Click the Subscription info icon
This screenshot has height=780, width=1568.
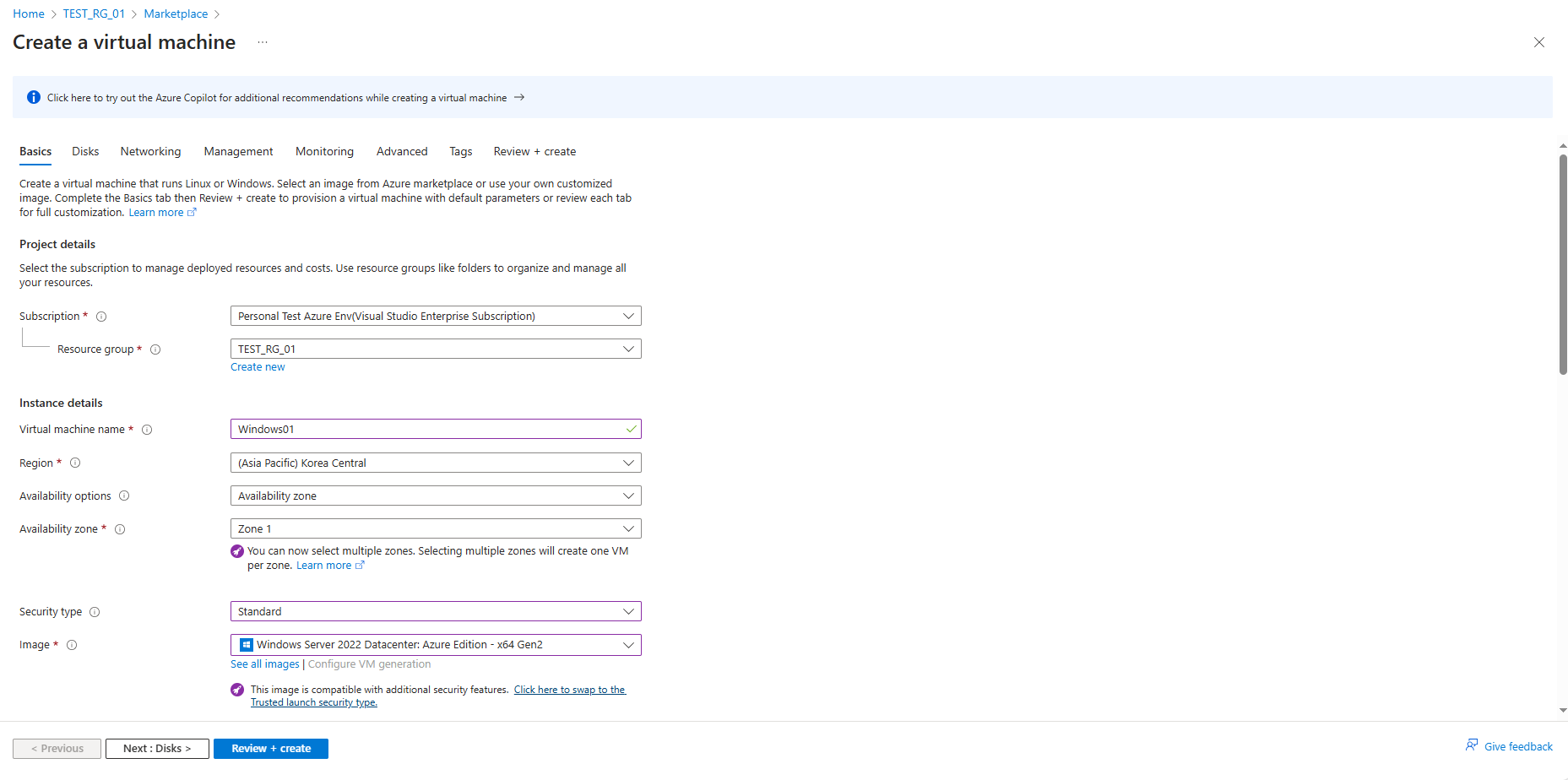[101, 317]
